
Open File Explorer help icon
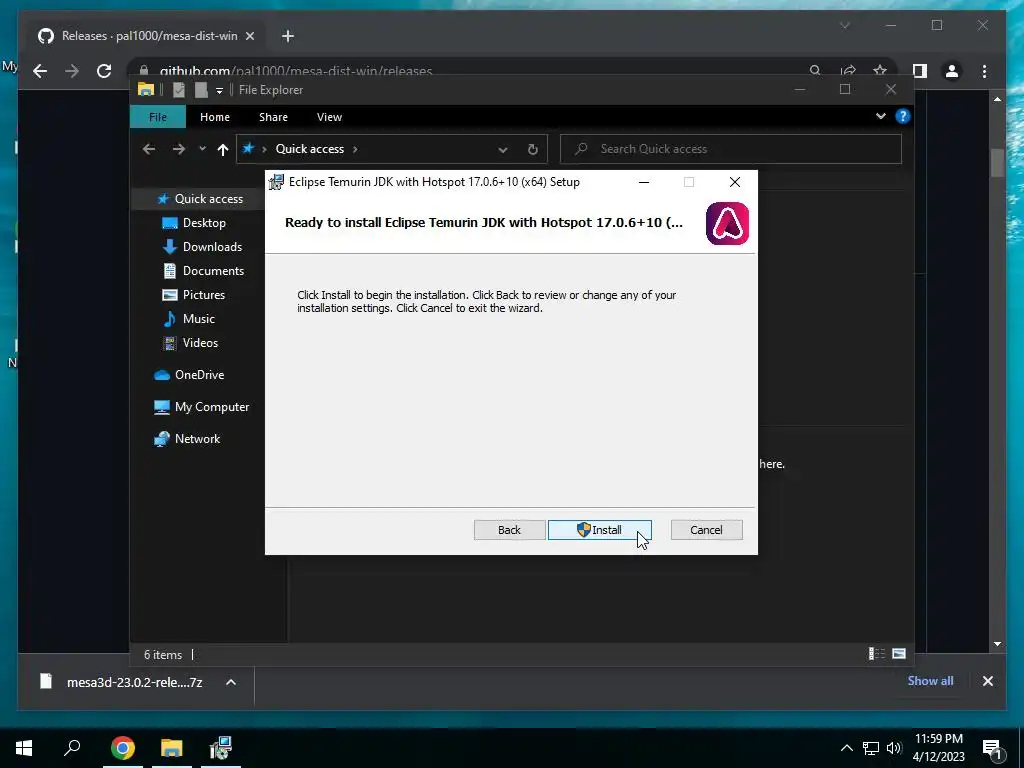tap(903, 116)
